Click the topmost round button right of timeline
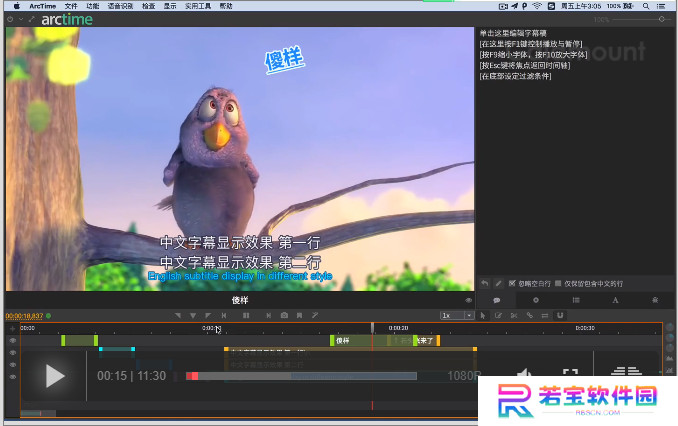 pos(670,327)
